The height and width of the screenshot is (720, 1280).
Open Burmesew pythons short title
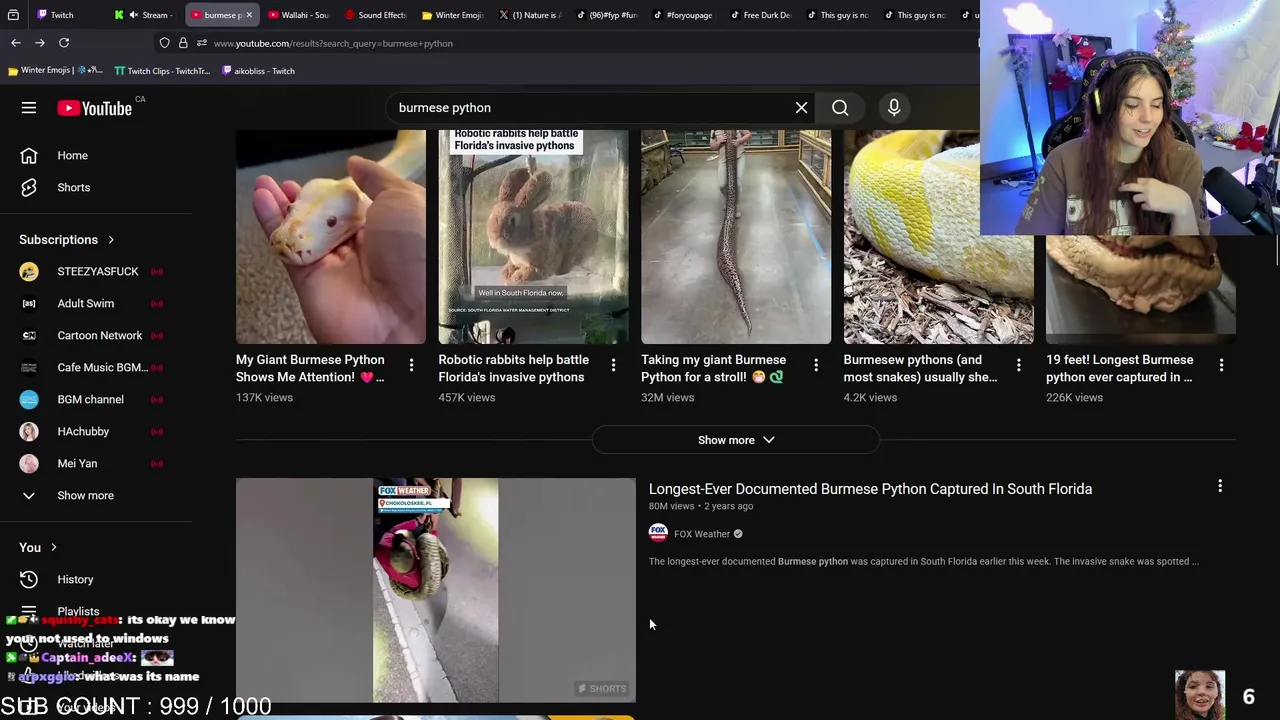click(x=920, y=368)
